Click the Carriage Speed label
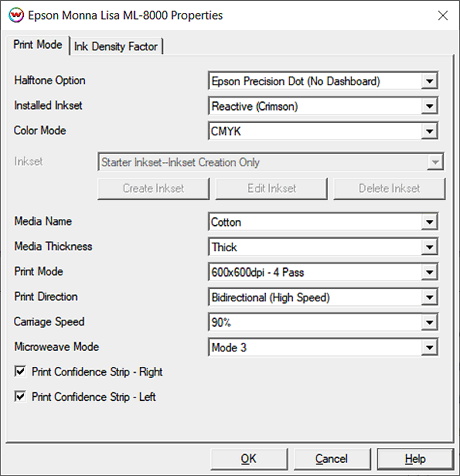 pos(49,322)
